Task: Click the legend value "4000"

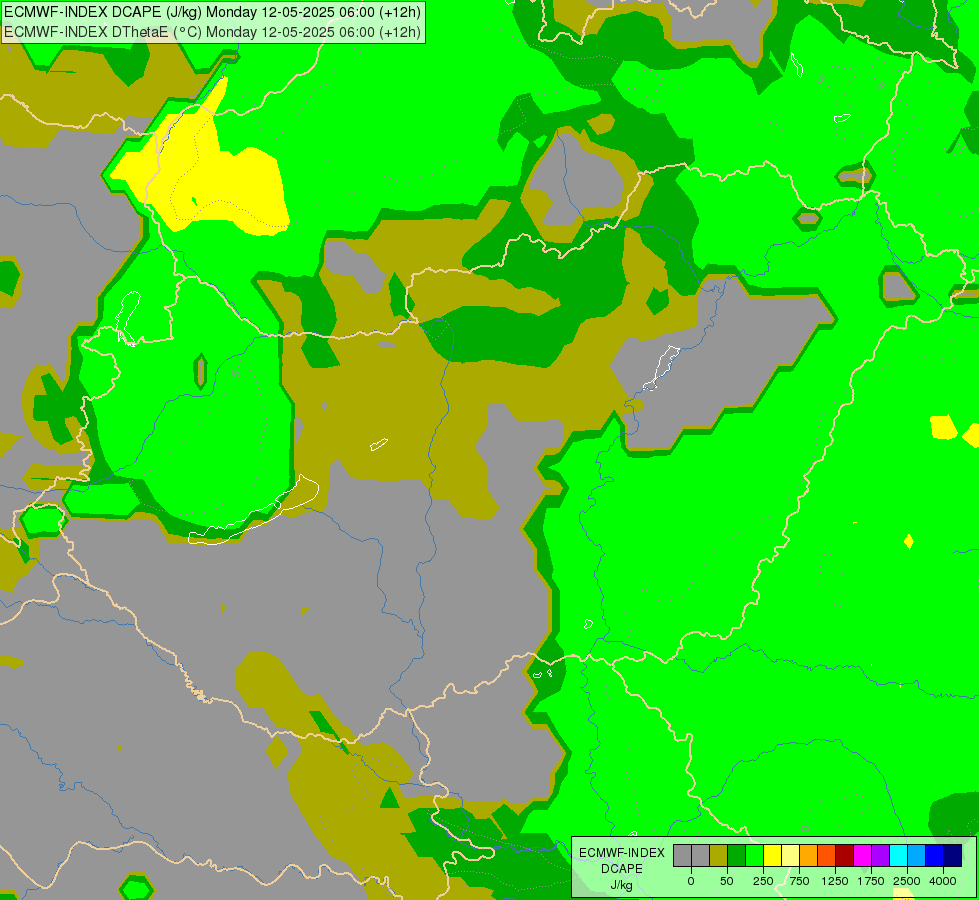Action: pos(943,881)
